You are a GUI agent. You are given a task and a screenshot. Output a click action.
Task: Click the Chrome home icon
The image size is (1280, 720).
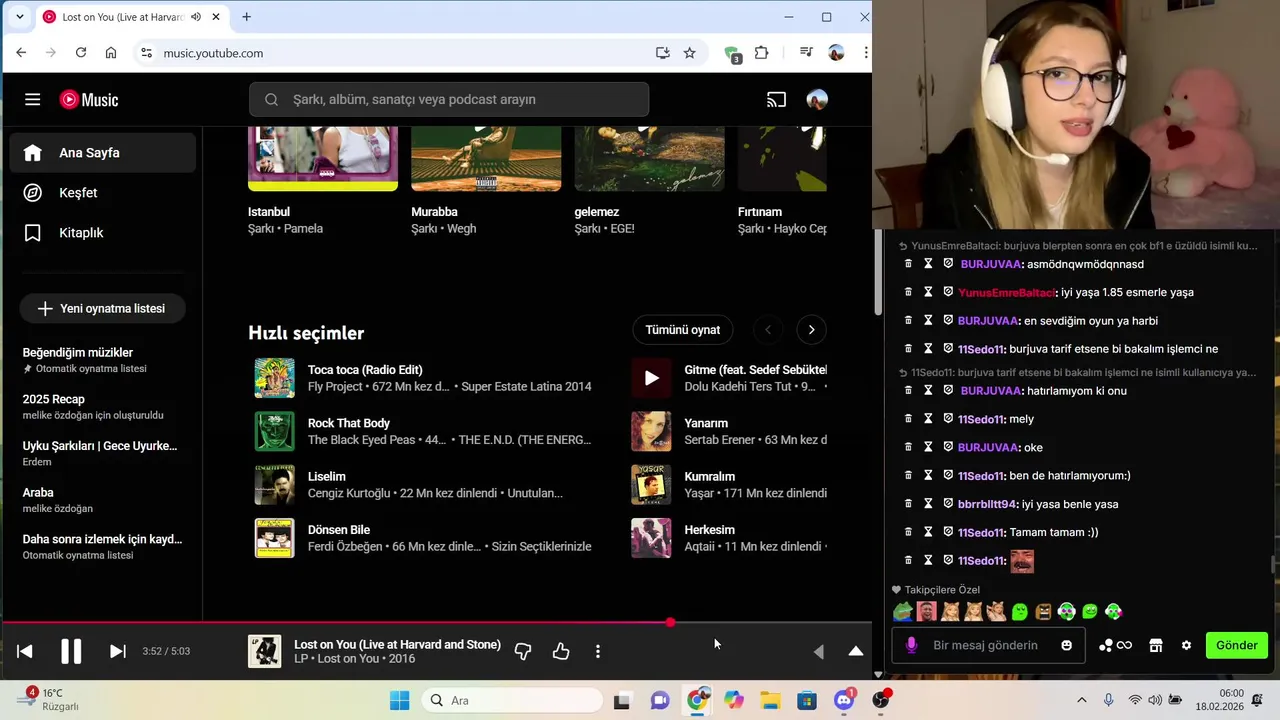tap(111, 53)
